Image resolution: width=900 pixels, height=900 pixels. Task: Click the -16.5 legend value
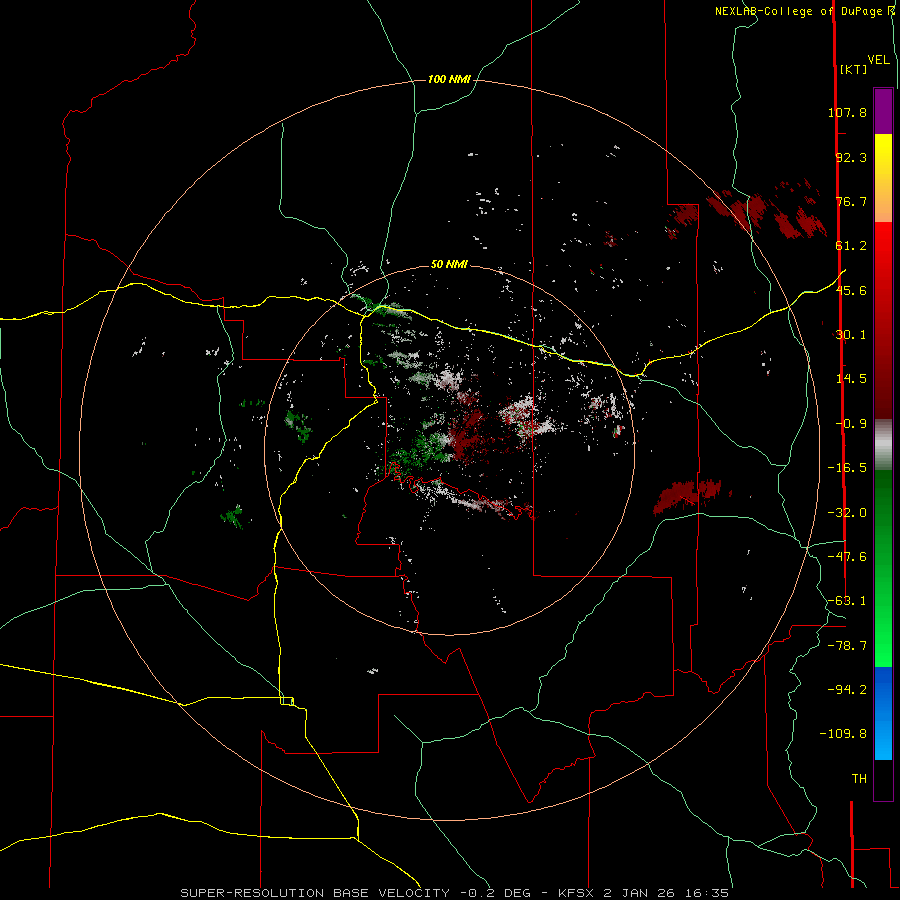[847, 468]
